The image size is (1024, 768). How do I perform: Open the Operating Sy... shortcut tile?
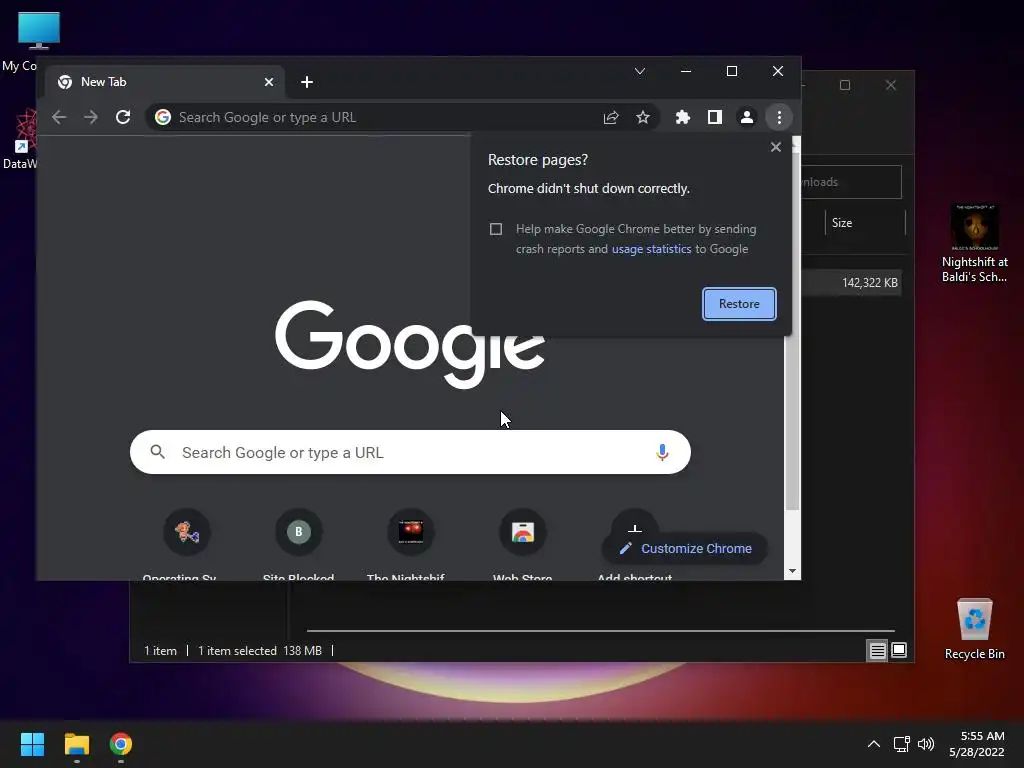click(x=187, y=532)
